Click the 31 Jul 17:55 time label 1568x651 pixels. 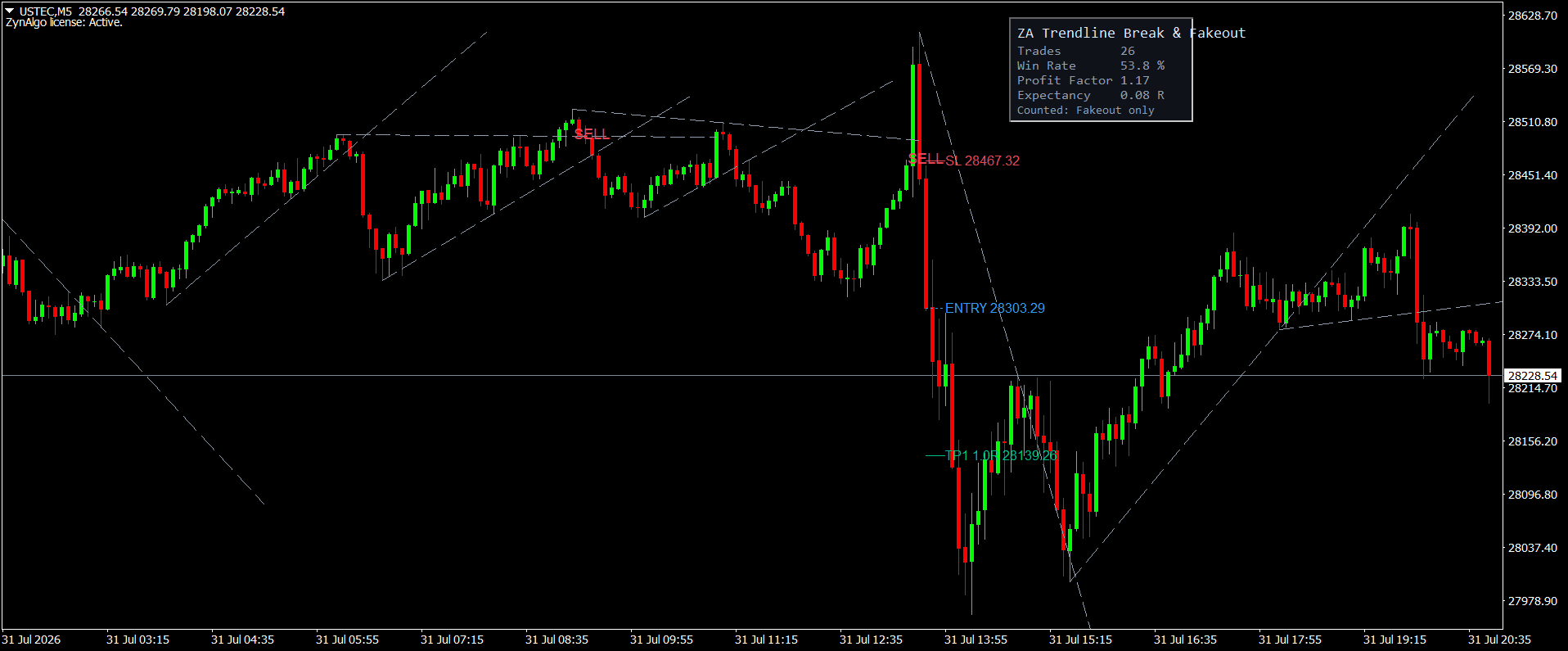pyautogui.click(x=1290, y=640)
